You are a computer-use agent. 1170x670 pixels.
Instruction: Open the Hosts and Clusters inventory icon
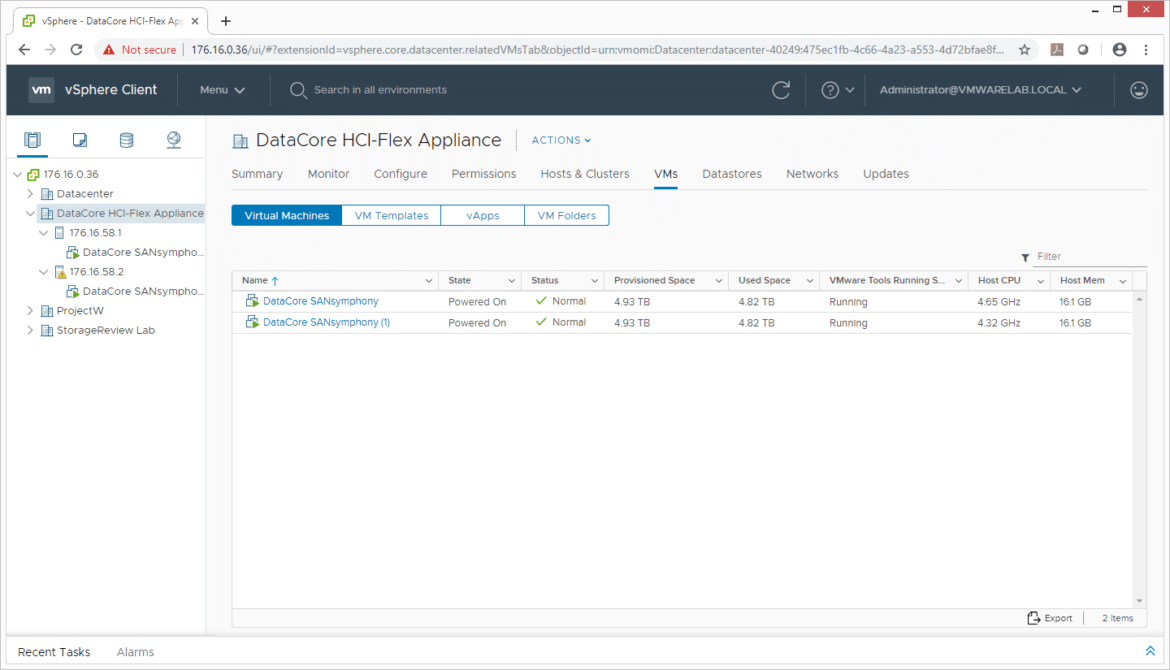click(x=32, y=140)
